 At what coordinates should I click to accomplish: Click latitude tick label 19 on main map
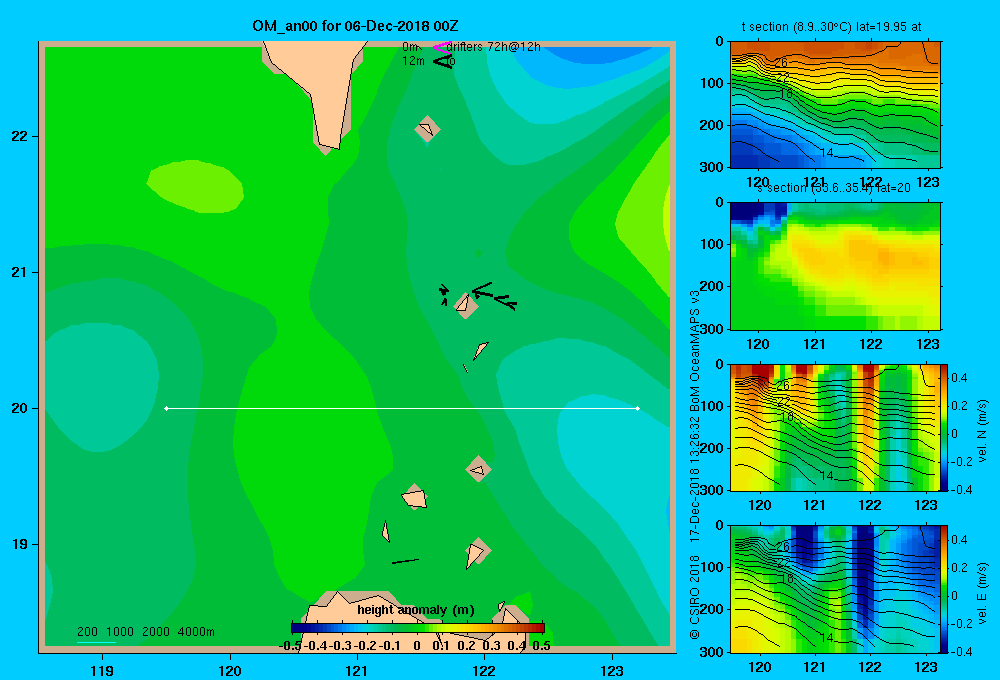[19, 544]
